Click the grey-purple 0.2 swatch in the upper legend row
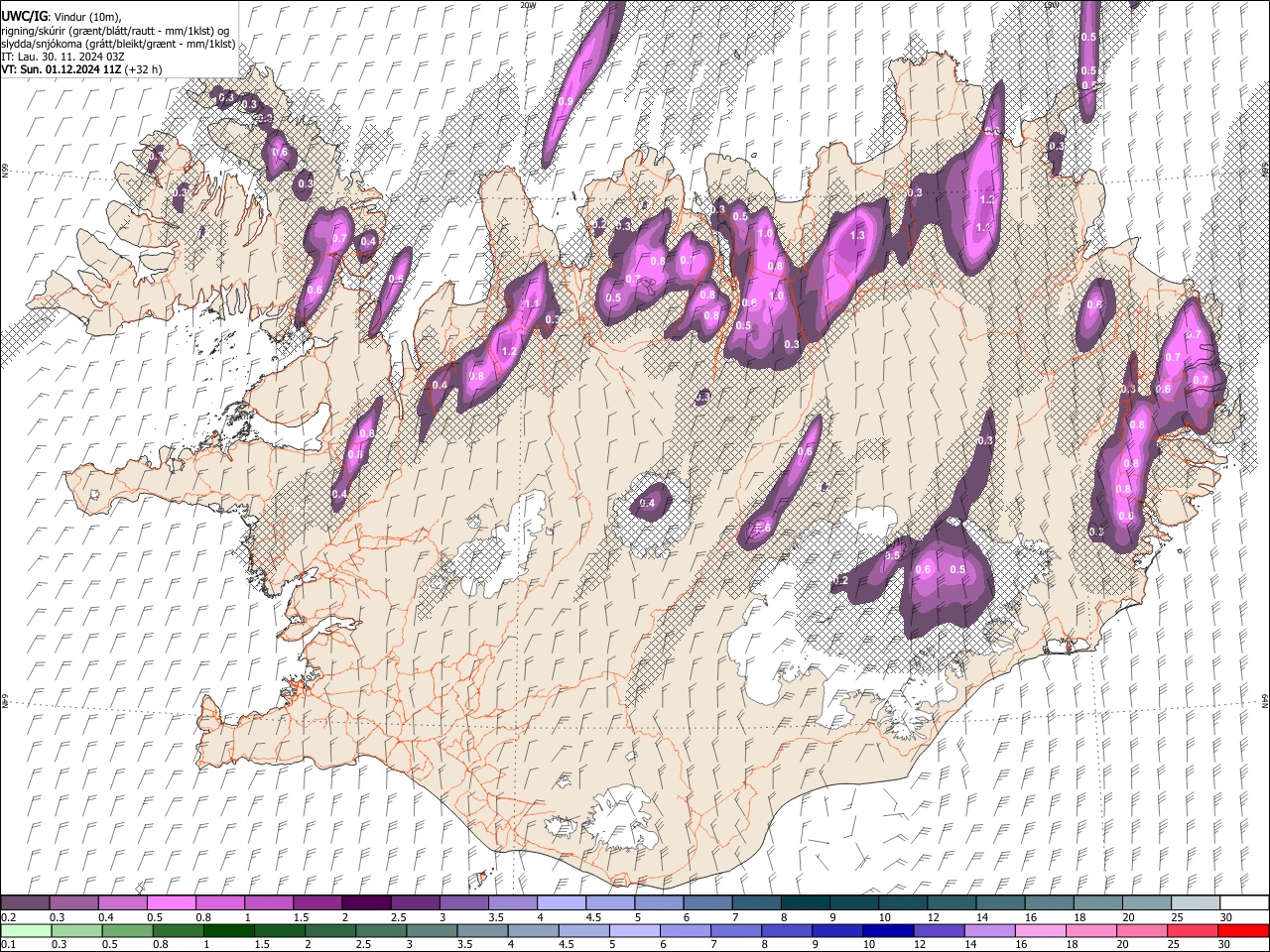 25,902
